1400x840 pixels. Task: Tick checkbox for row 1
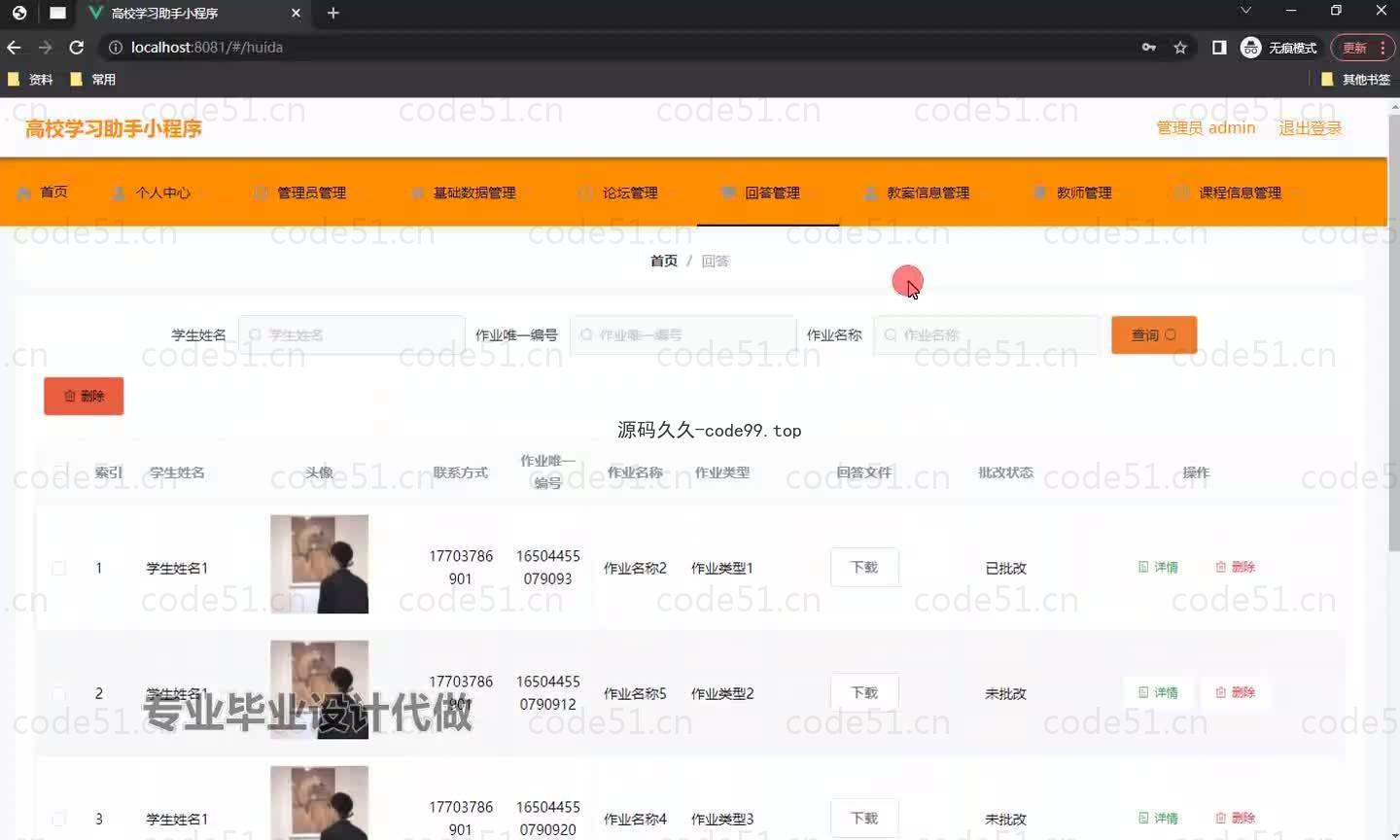tap(58, 568)
